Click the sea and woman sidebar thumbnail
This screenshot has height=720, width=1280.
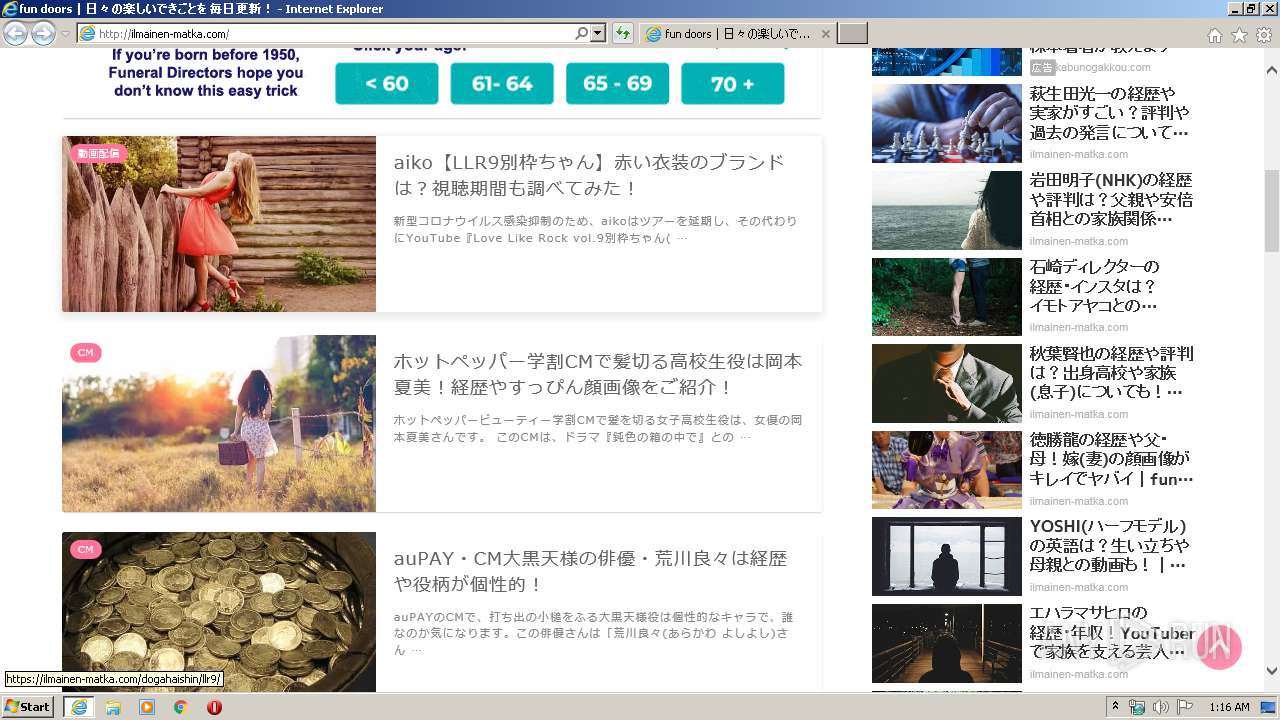pos(947,210)
